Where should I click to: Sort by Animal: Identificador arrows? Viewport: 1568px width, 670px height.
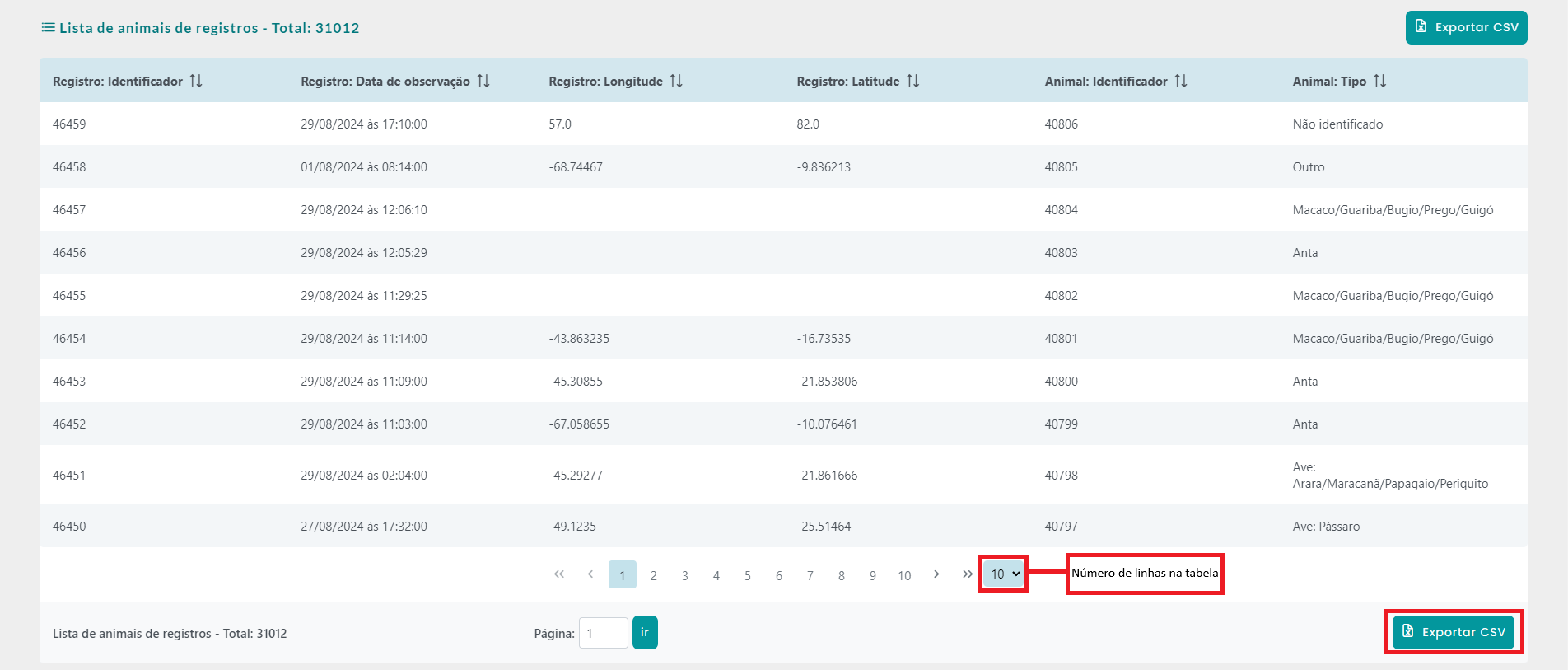[x=1181, y=81]
